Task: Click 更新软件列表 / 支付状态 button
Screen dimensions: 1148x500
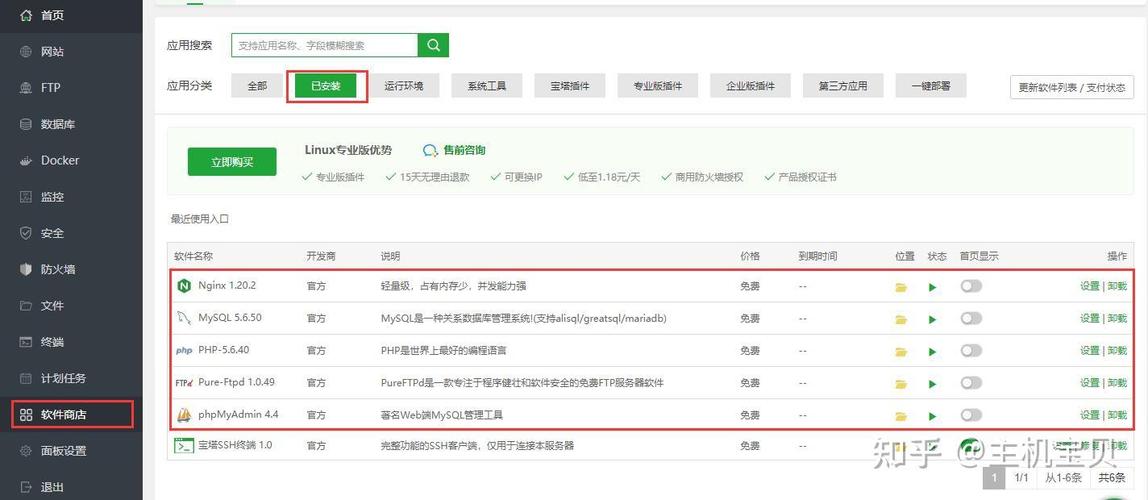Action: click(1071, 87)
